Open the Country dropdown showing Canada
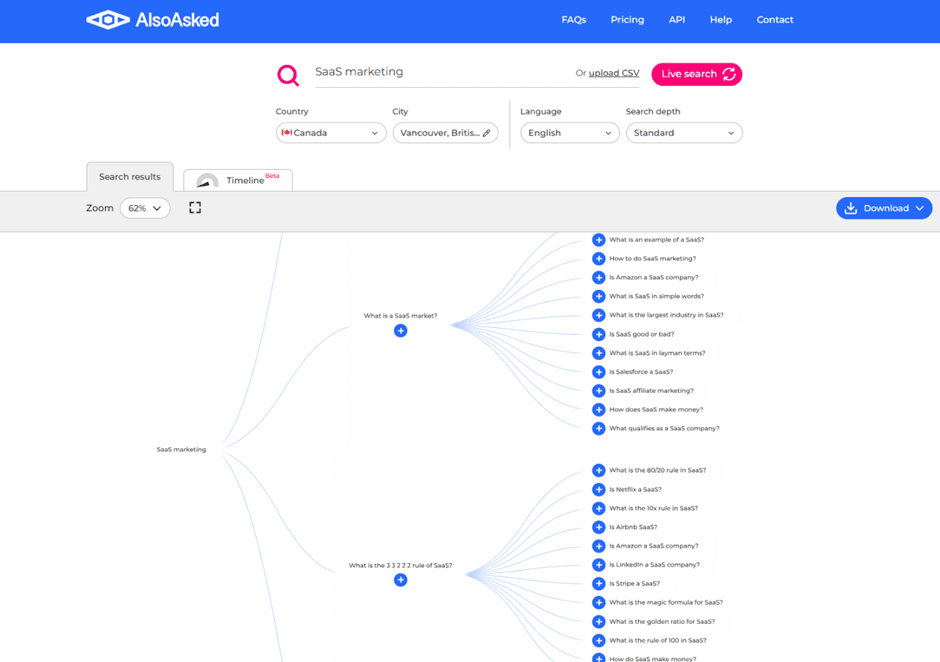940x662 pixels. (331, 133)
